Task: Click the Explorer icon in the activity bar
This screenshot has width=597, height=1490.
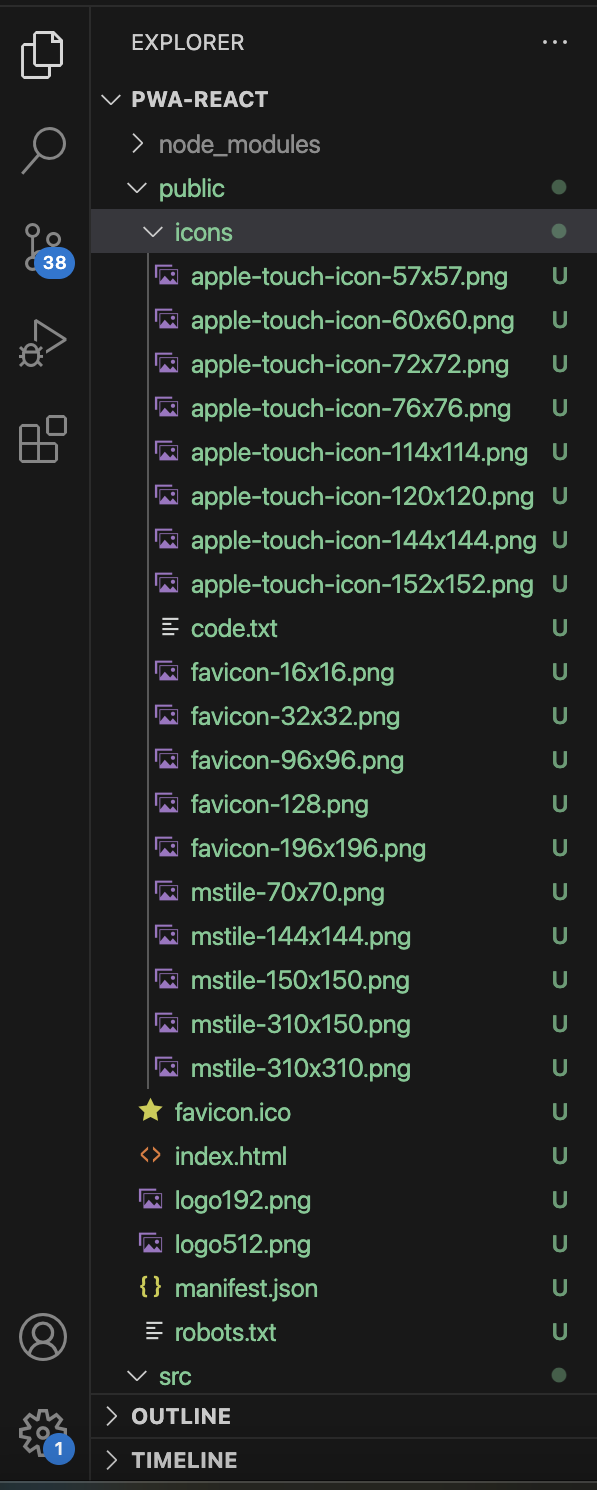Action: click(x=42, y=55)
